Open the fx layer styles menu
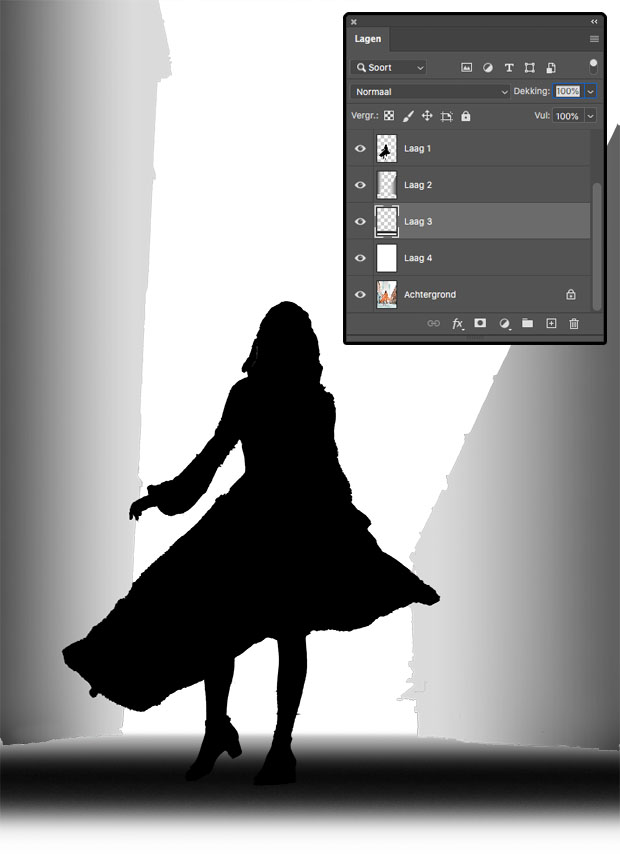The width and height of the screenshot is (620, 868). coord(458,324)
